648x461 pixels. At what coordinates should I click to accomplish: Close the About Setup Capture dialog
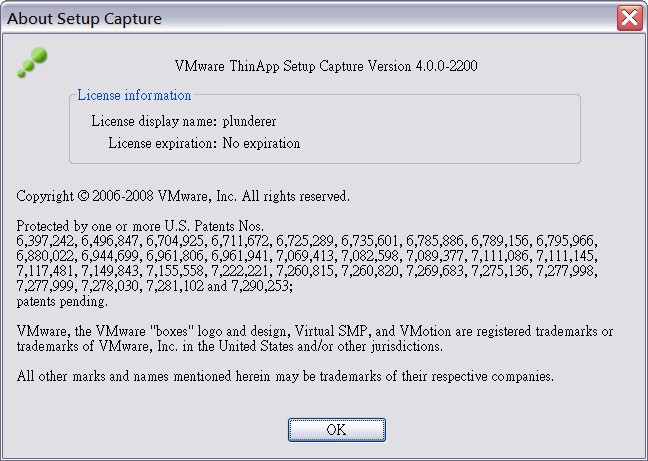(x=629, y=18)
